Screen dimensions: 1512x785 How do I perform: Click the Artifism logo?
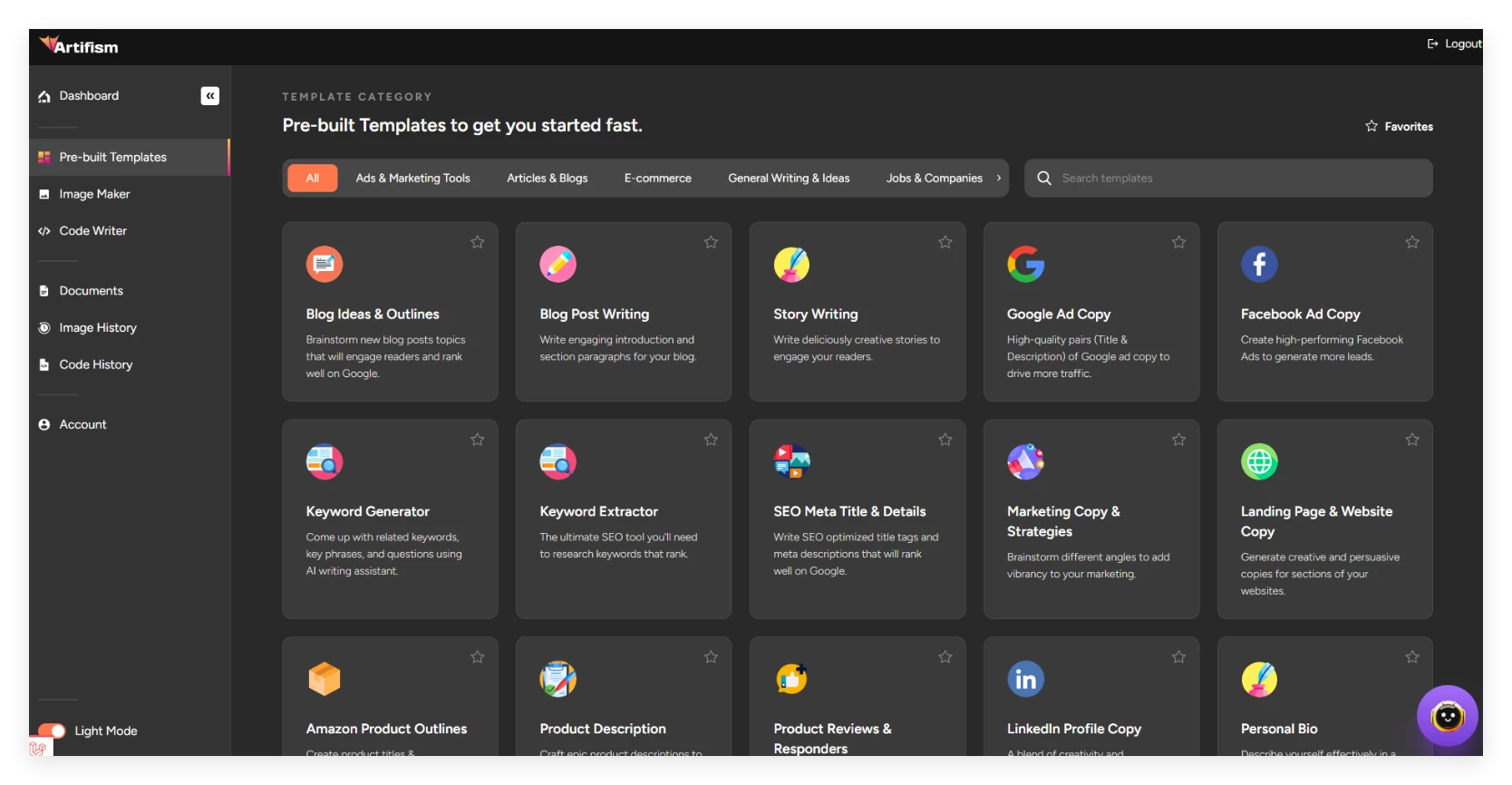(79, 46)
